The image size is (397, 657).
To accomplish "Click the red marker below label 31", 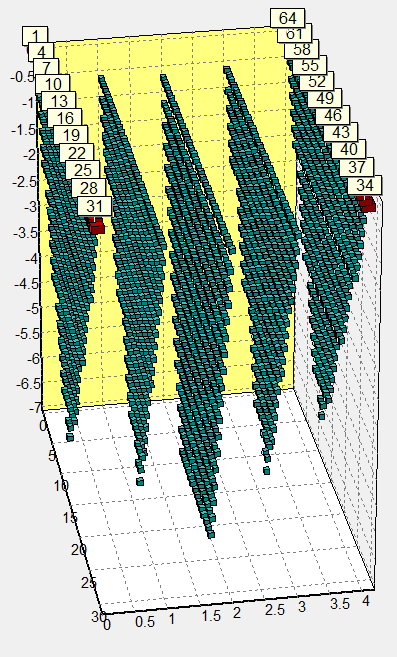I will tap(96, 226).
